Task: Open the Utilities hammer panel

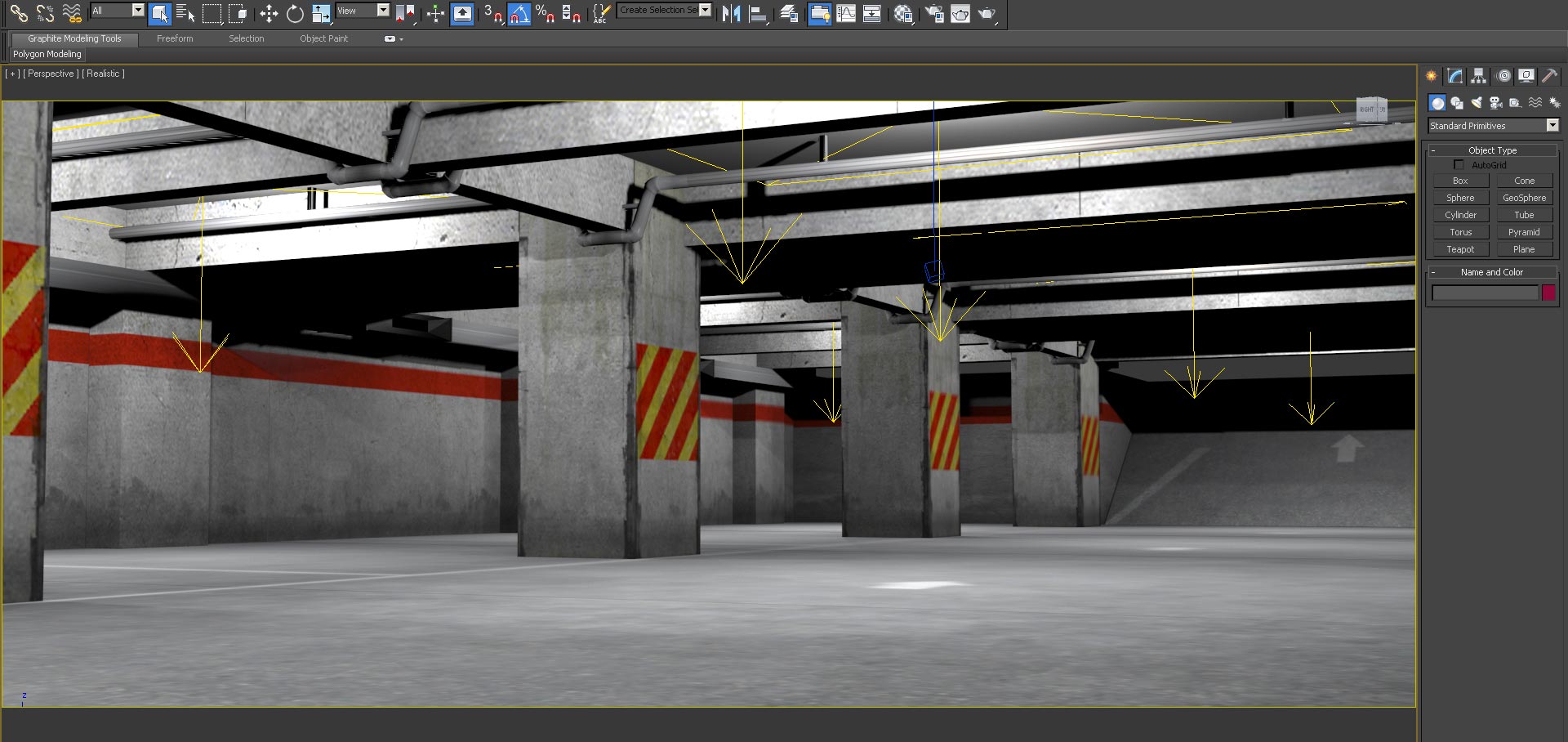Action: (x=1549, y=76)
